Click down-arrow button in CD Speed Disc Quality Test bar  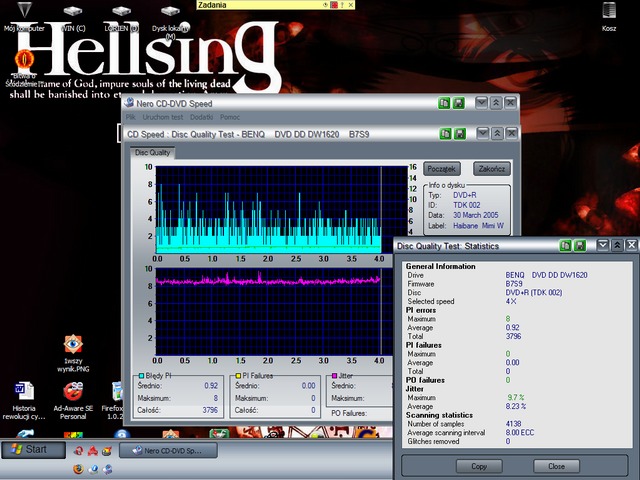tap(483, 133)
